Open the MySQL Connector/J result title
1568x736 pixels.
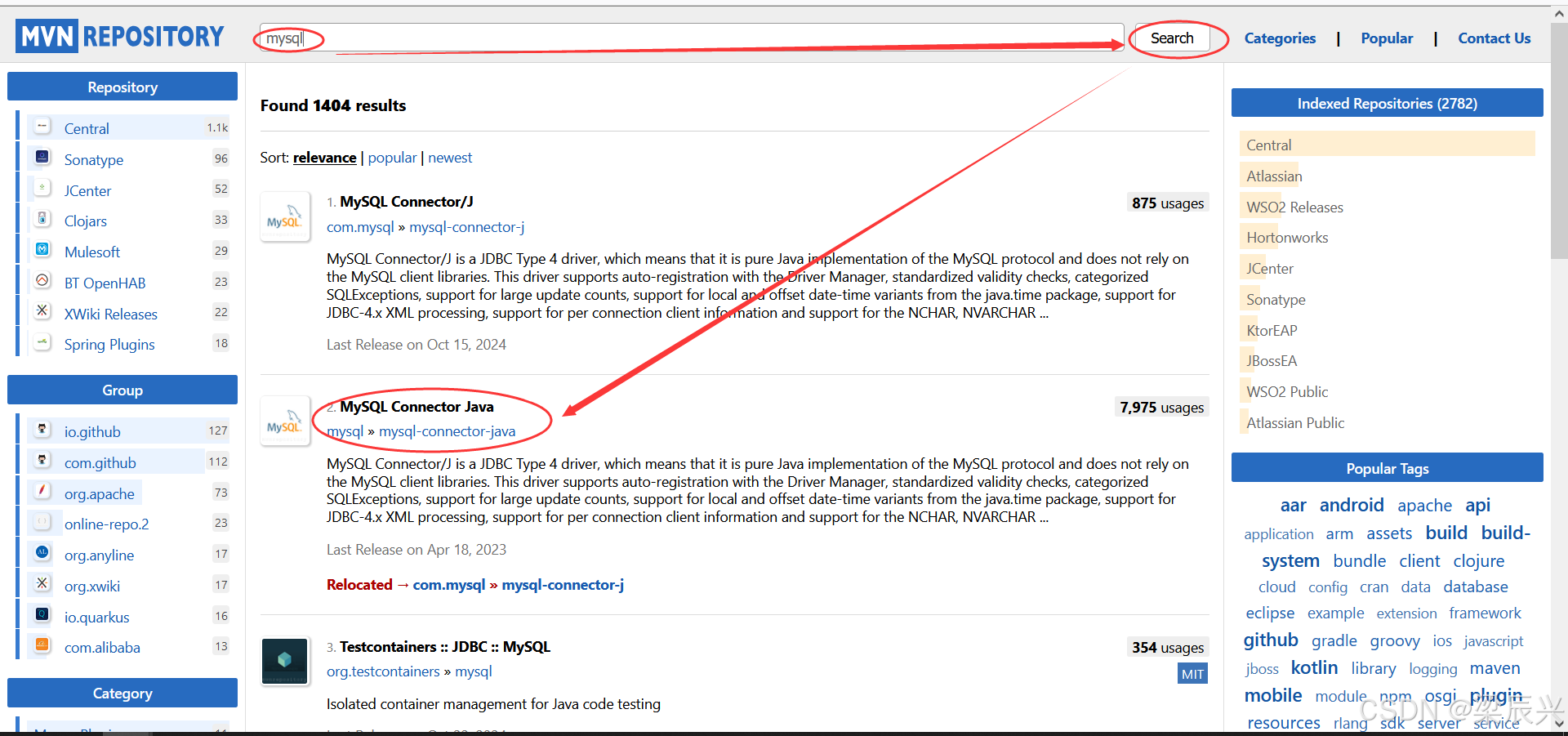pos(407,202)
